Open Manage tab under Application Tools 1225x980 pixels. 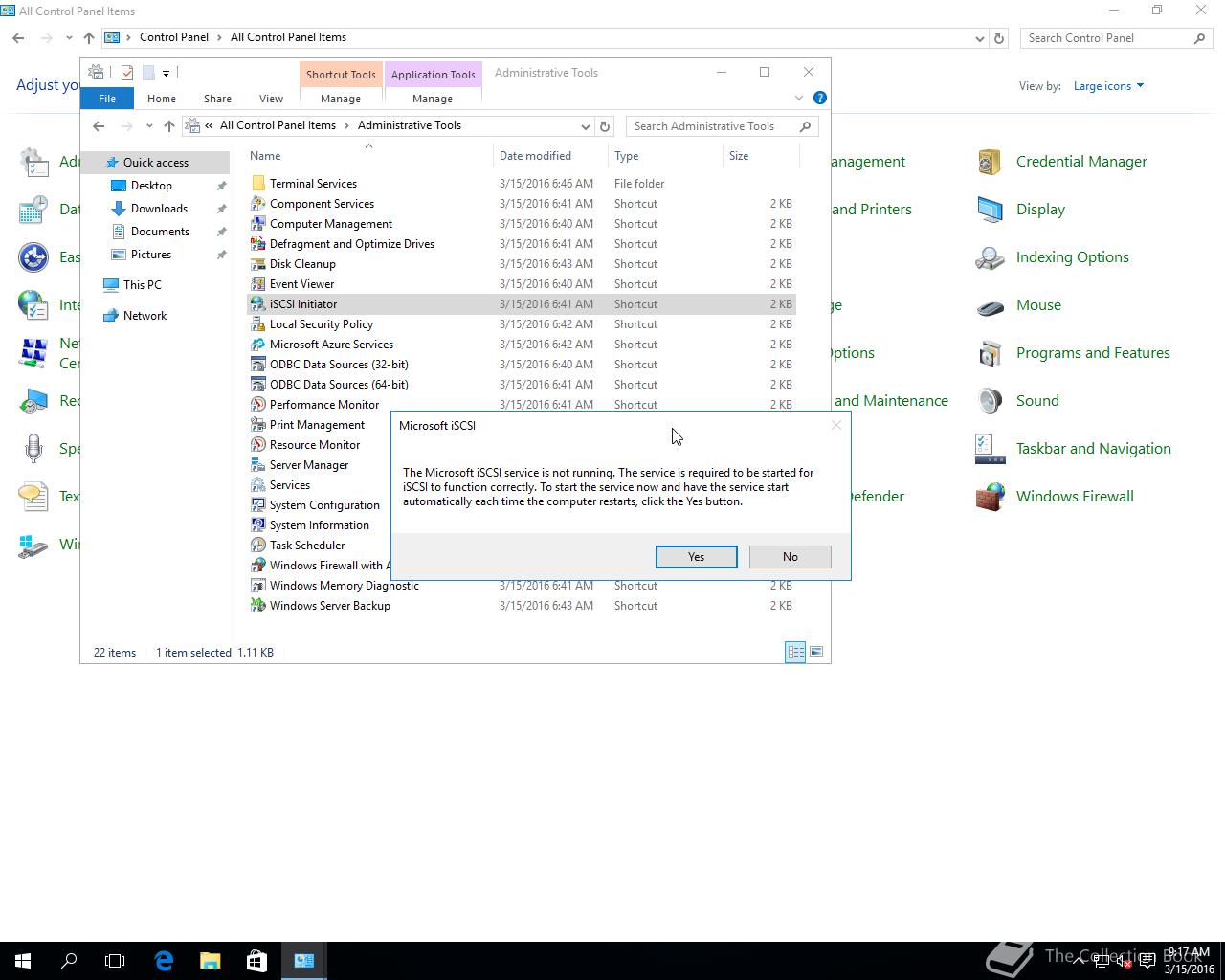pos(433,99)
